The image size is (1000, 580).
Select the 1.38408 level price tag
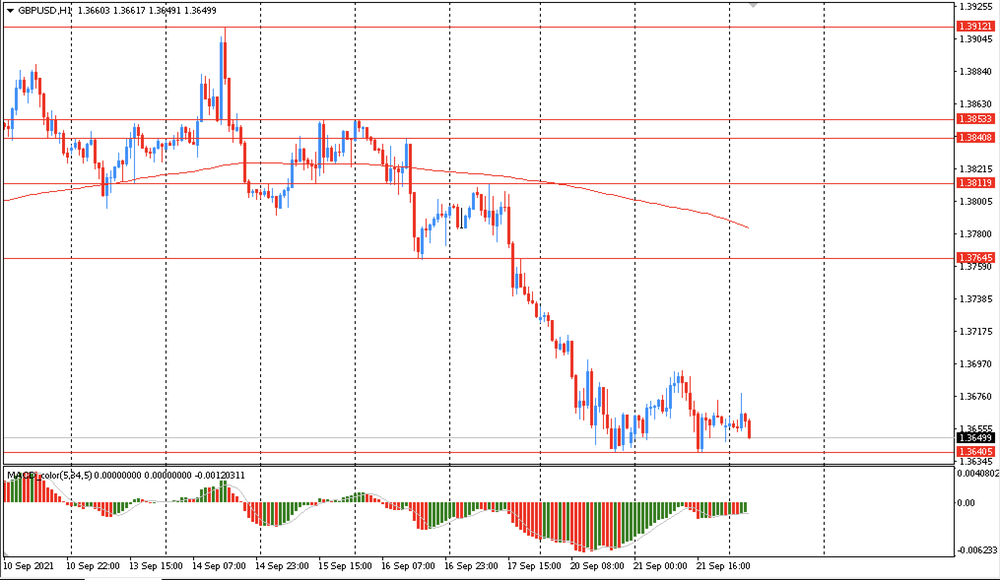tap(976, 137)
